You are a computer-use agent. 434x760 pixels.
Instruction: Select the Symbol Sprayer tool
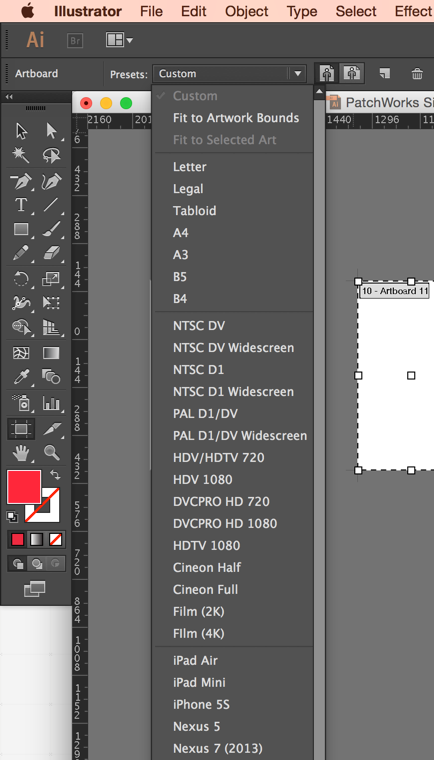[21, 402]
